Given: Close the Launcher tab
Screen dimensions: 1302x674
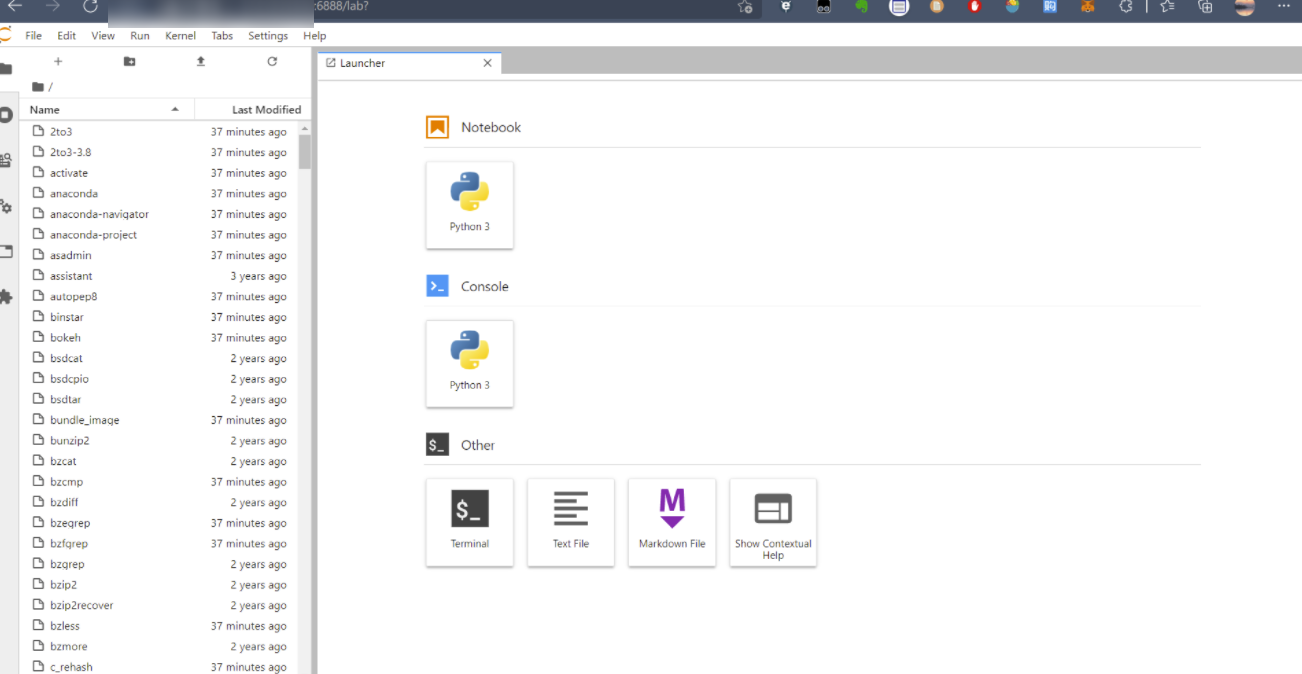Looking at the screenshot, I should coord(488,63).
